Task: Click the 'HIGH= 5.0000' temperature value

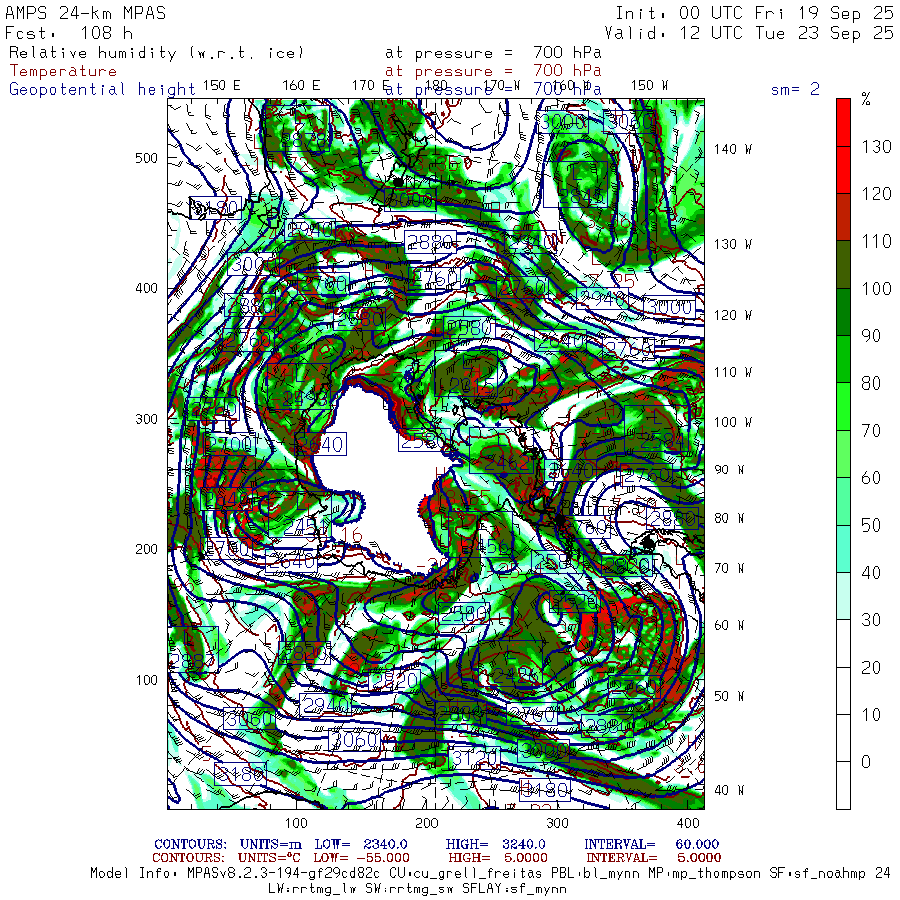Action: click(x=498, y=858)
